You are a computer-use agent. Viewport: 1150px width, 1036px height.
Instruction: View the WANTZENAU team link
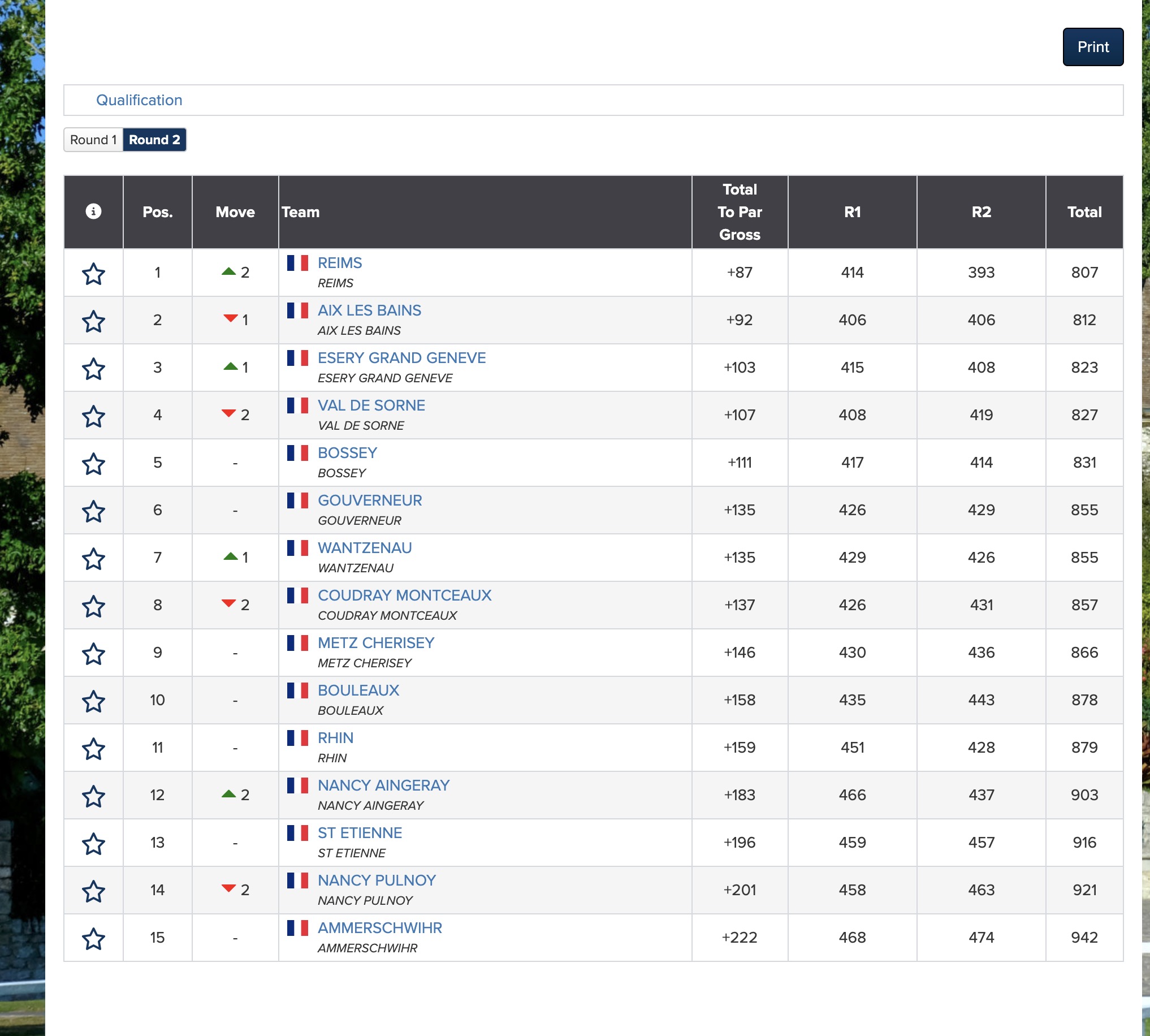tap(365, 548)
